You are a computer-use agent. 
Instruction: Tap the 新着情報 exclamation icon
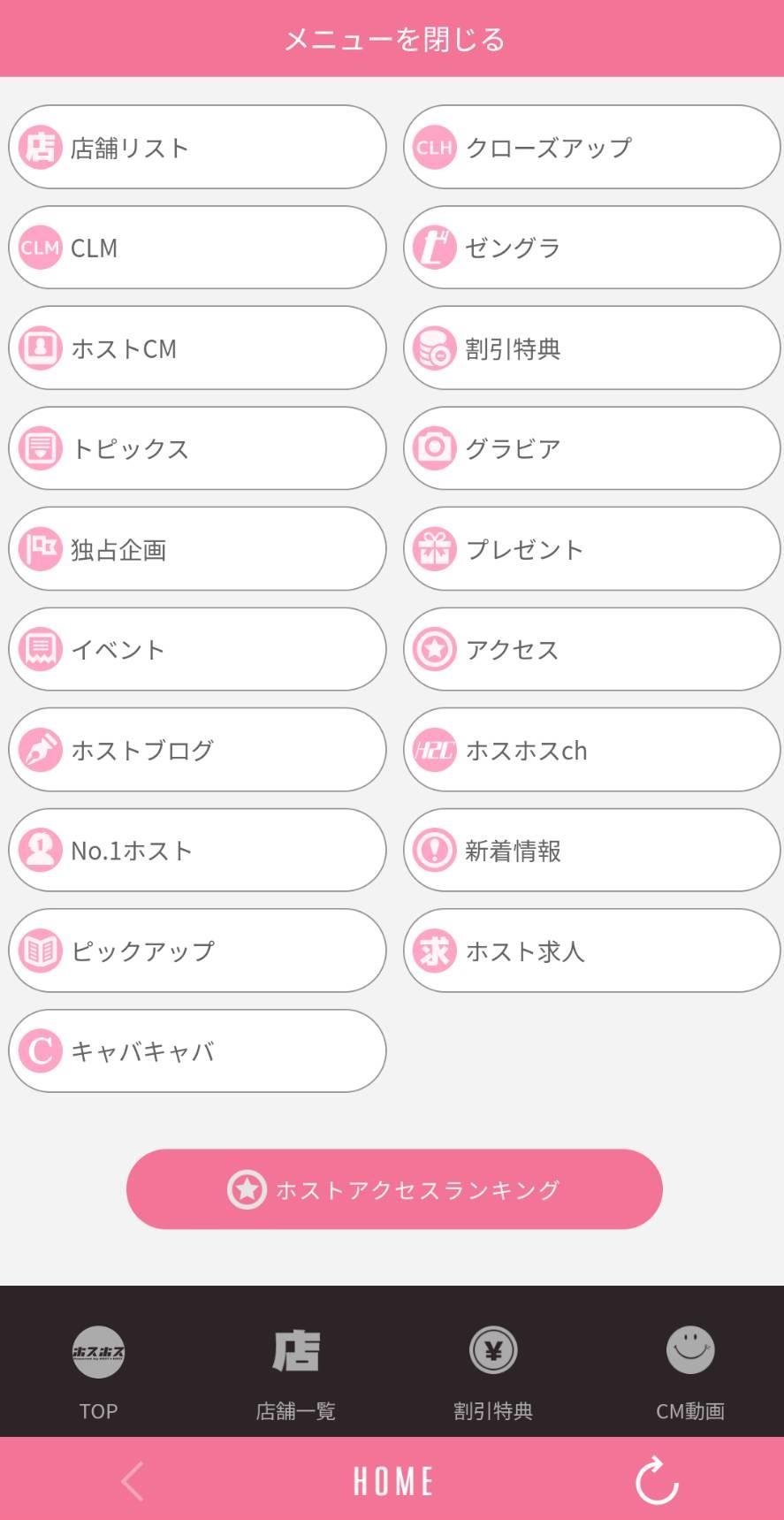point(435,850)
